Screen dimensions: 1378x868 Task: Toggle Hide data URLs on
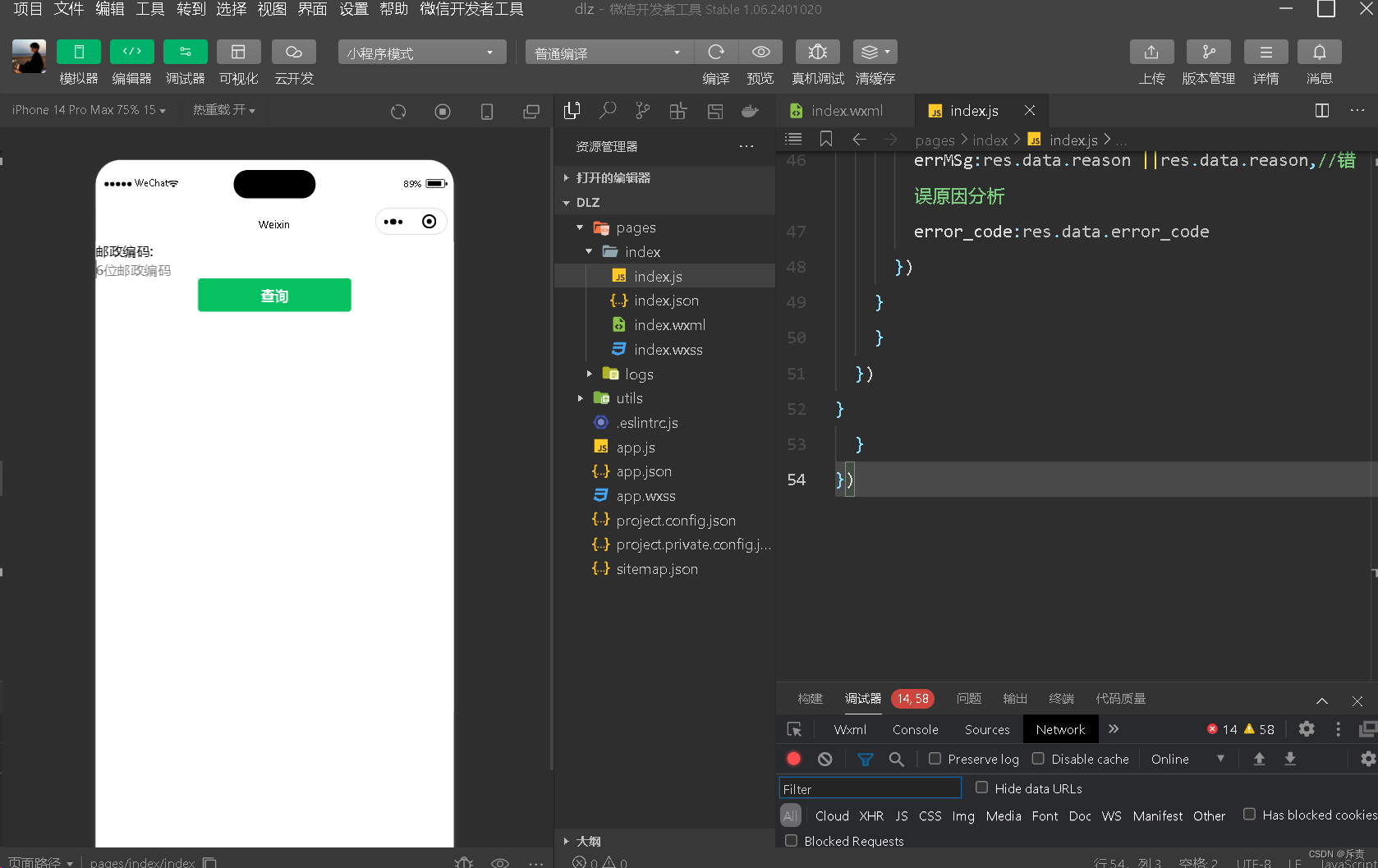coord(982,788)
